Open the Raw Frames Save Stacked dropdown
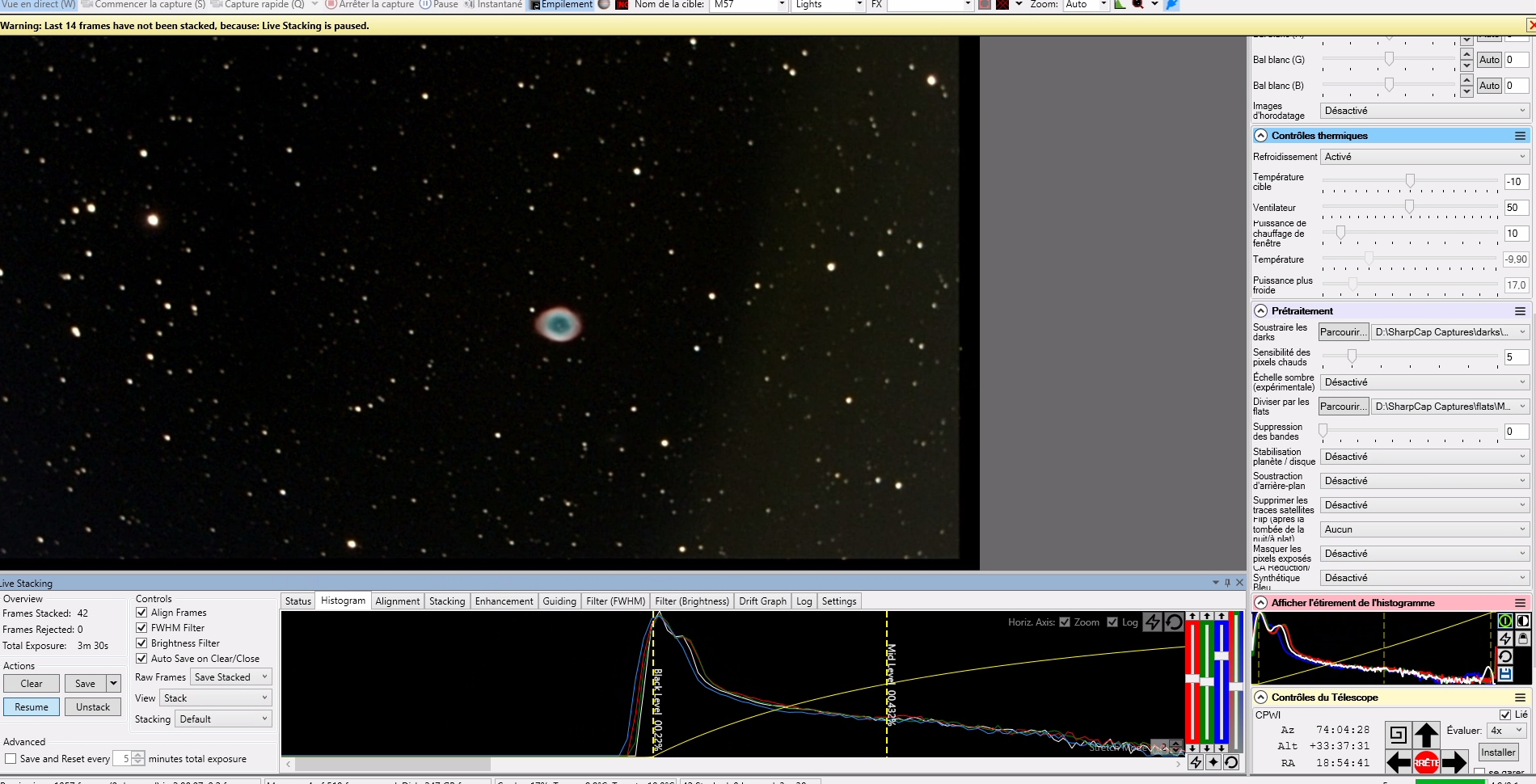 coord(231,677)
